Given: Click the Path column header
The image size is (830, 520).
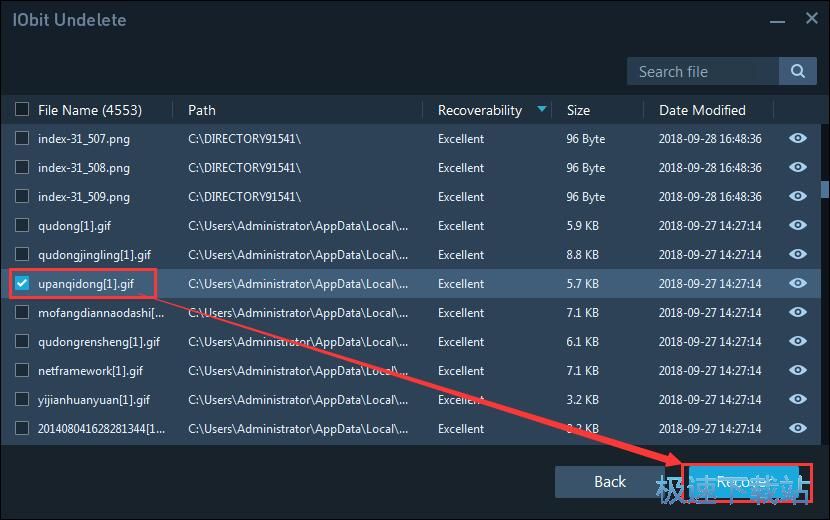Looking at the screenshot, I should [x=202, y=110].
